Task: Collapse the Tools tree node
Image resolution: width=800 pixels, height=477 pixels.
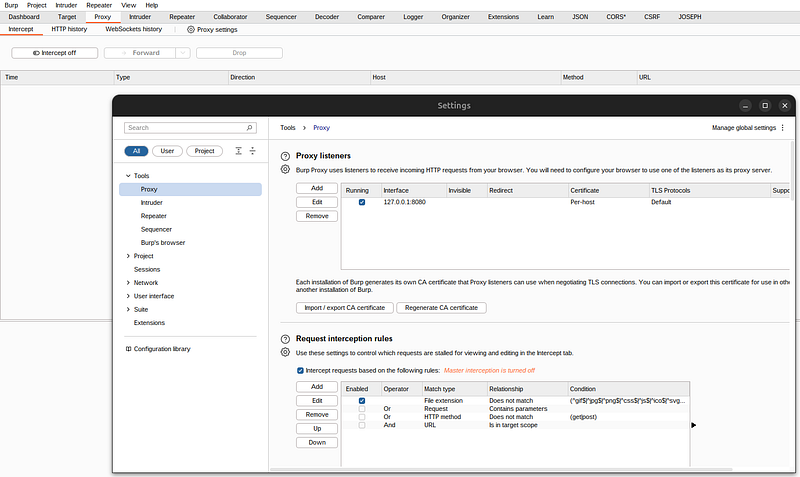Action: tap(128, 175)
